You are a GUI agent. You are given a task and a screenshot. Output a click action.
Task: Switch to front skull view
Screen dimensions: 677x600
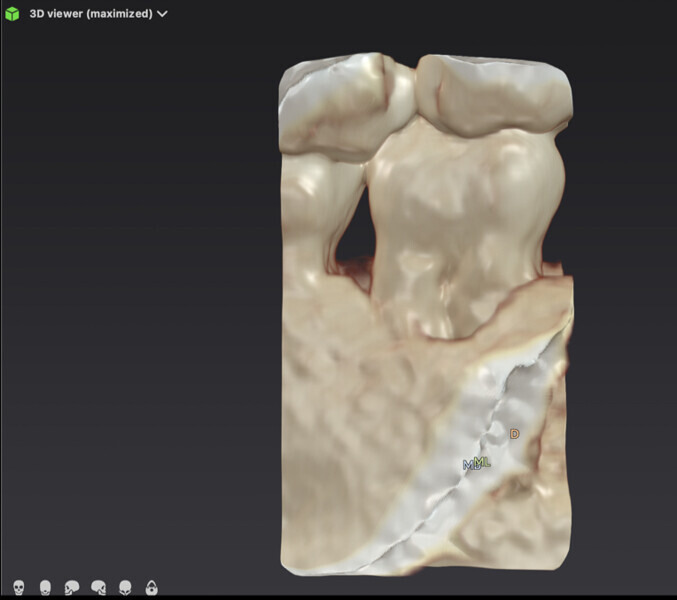pos(19,587)
